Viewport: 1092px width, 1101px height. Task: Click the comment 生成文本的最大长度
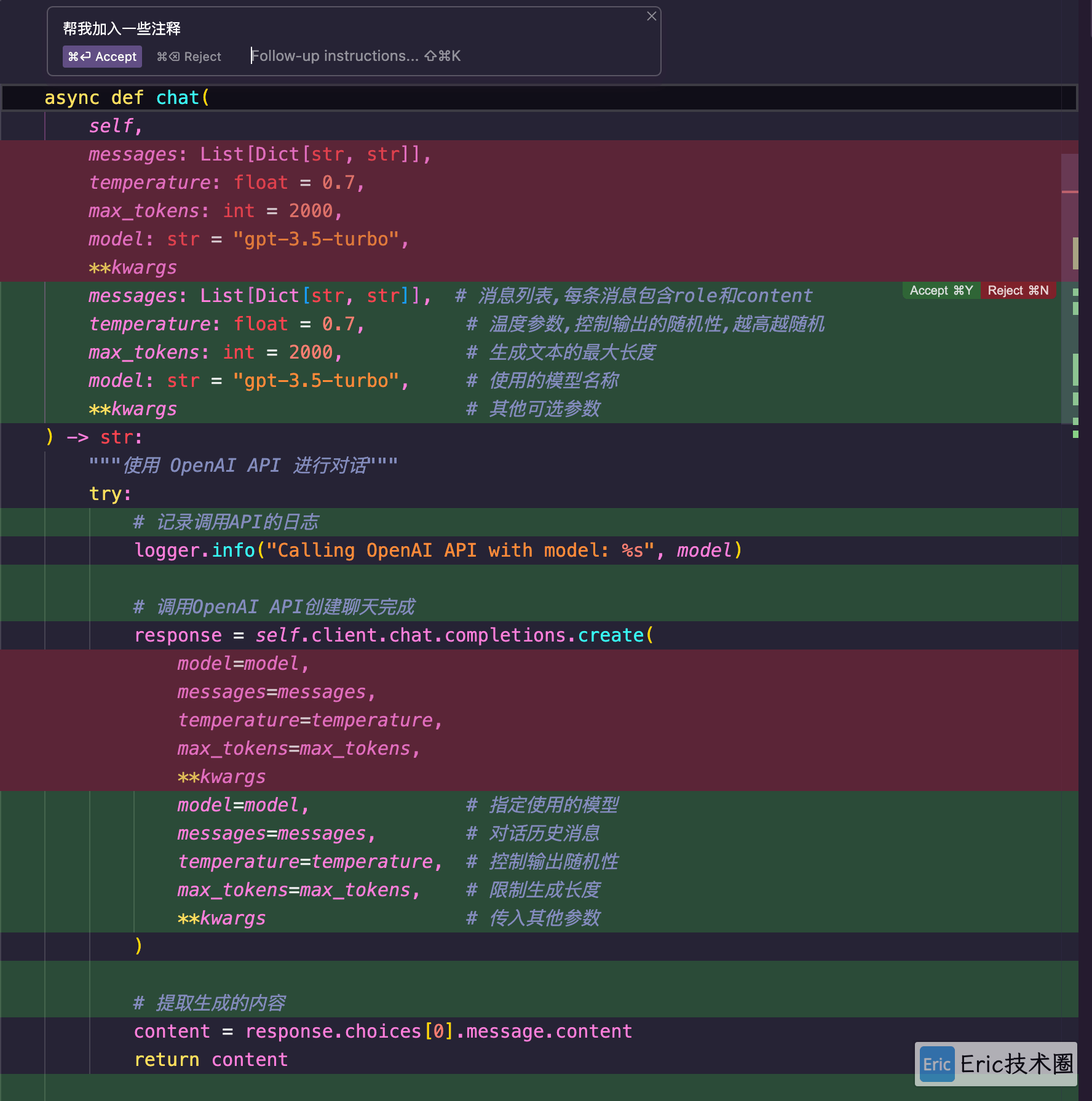pos(561,352)
